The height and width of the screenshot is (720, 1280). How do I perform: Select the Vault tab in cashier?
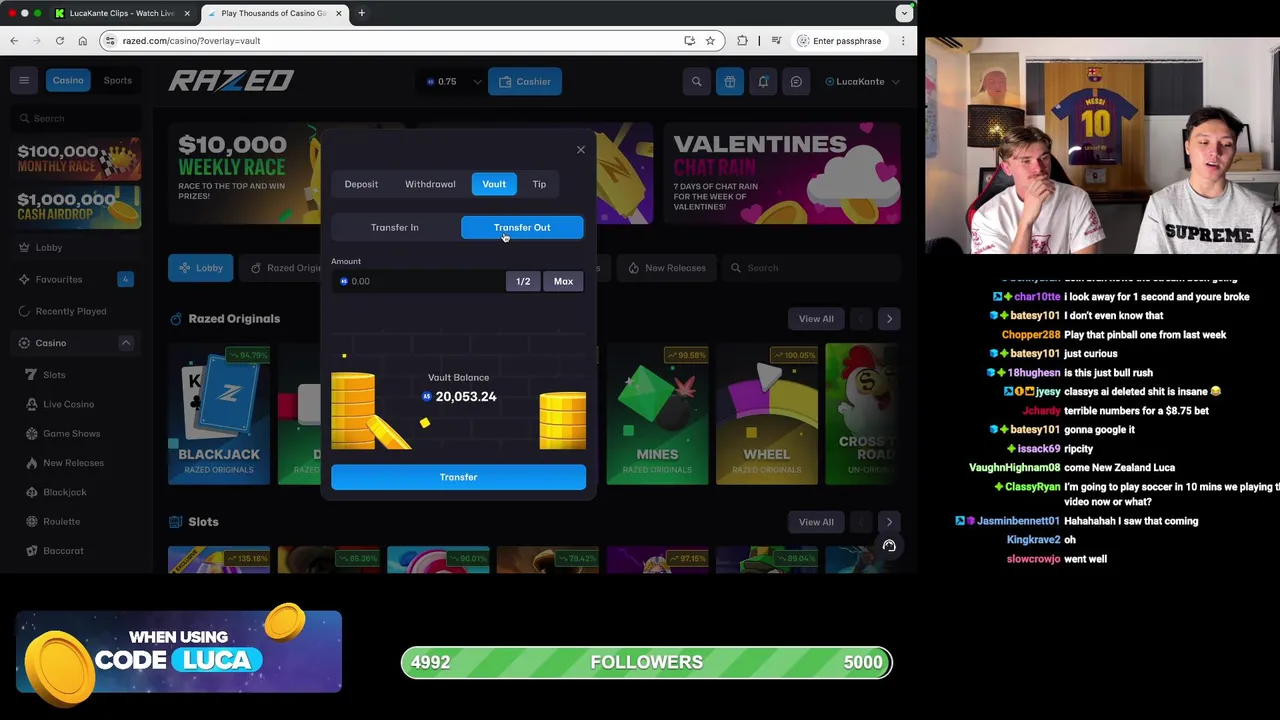[x=494, y=184]
